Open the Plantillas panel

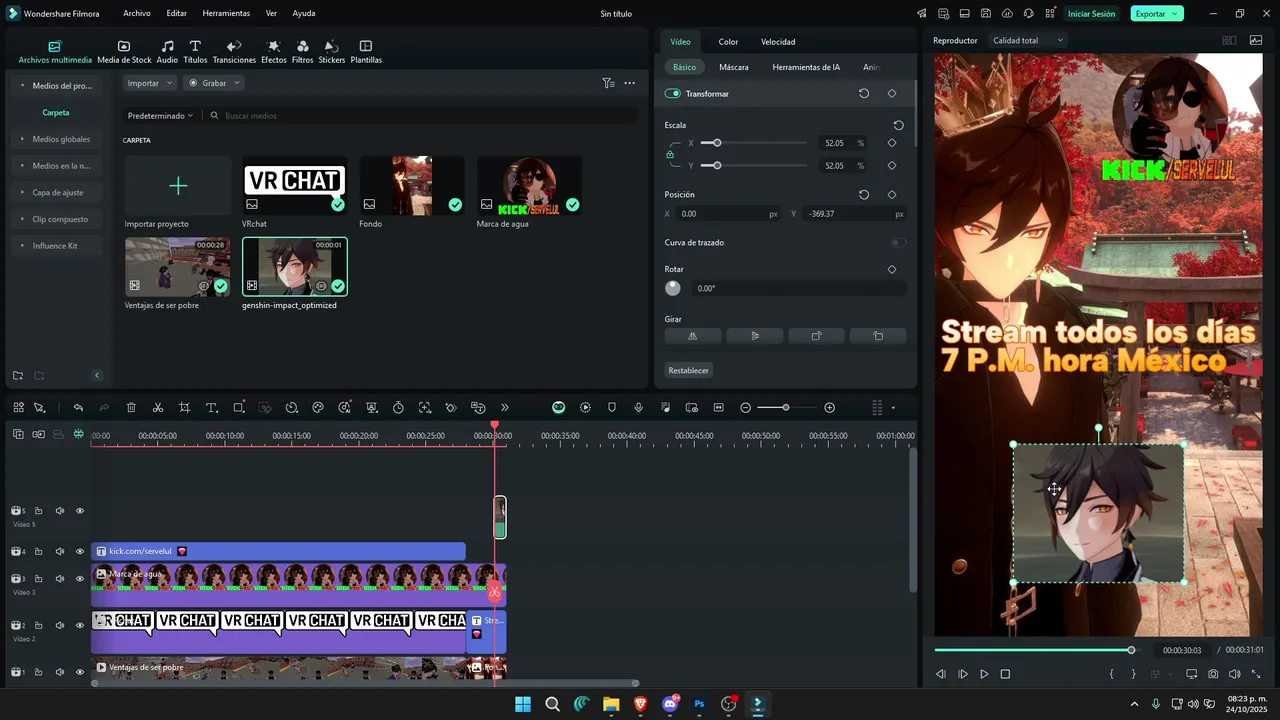click(x=366, y=52)
